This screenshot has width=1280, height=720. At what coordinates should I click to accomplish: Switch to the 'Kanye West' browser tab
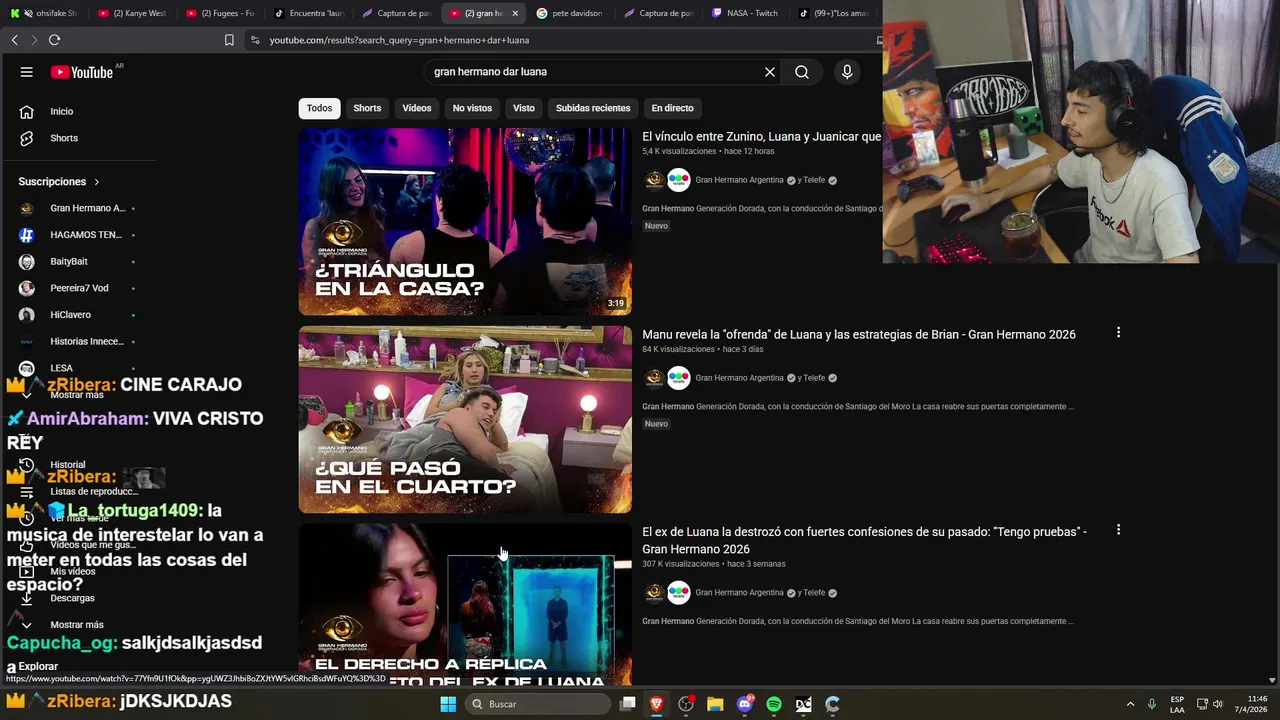click(x=133, y=13)
